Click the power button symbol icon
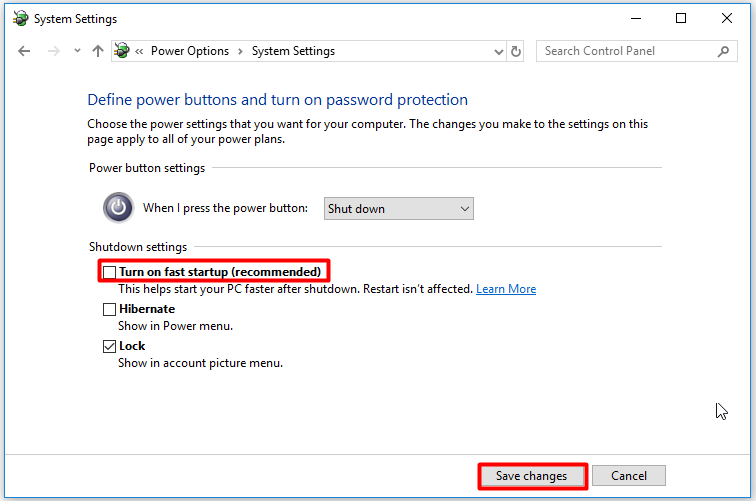 pyautogui.click(x=118, y=208)
